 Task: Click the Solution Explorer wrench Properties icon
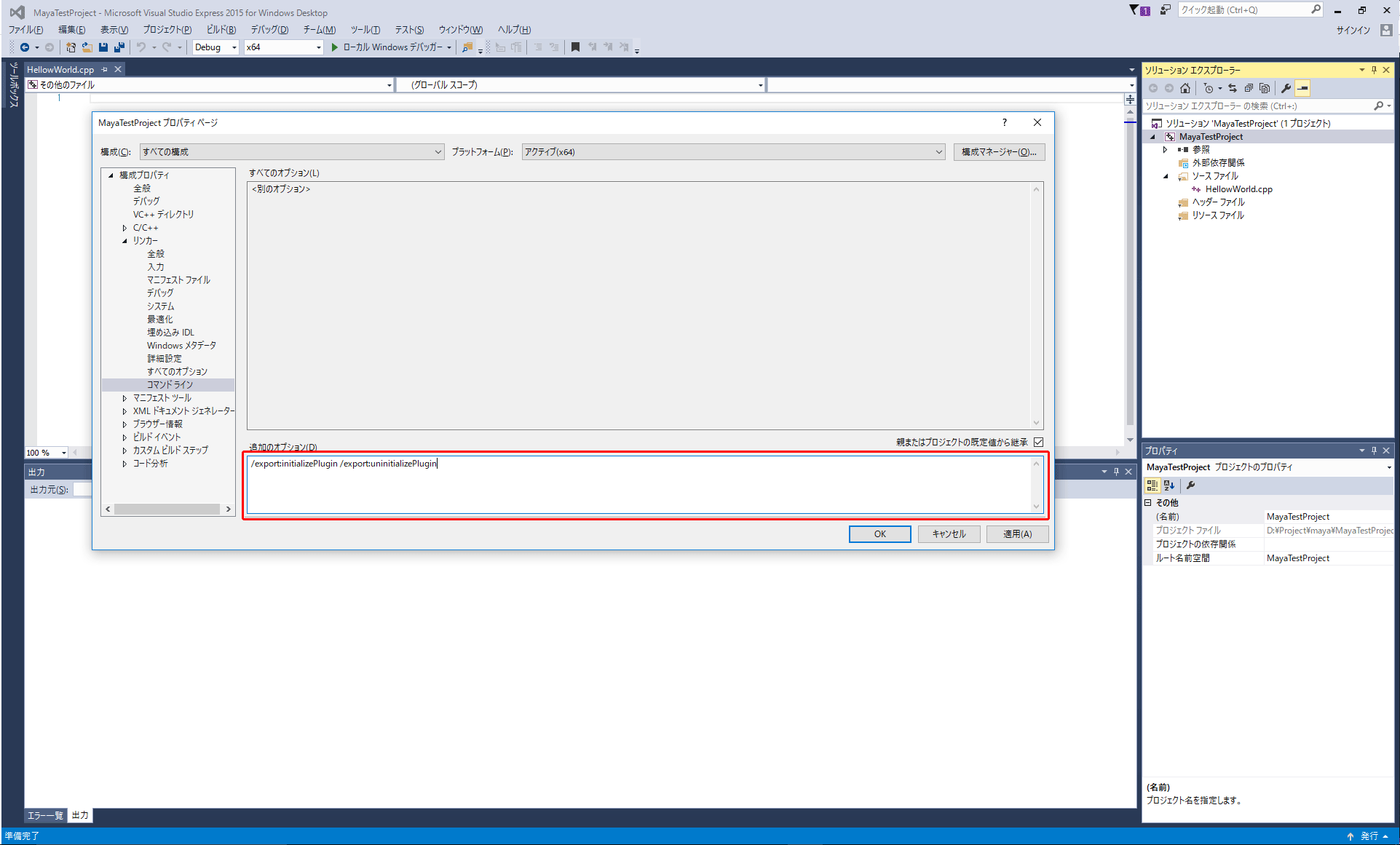(x=1286, y=88)
